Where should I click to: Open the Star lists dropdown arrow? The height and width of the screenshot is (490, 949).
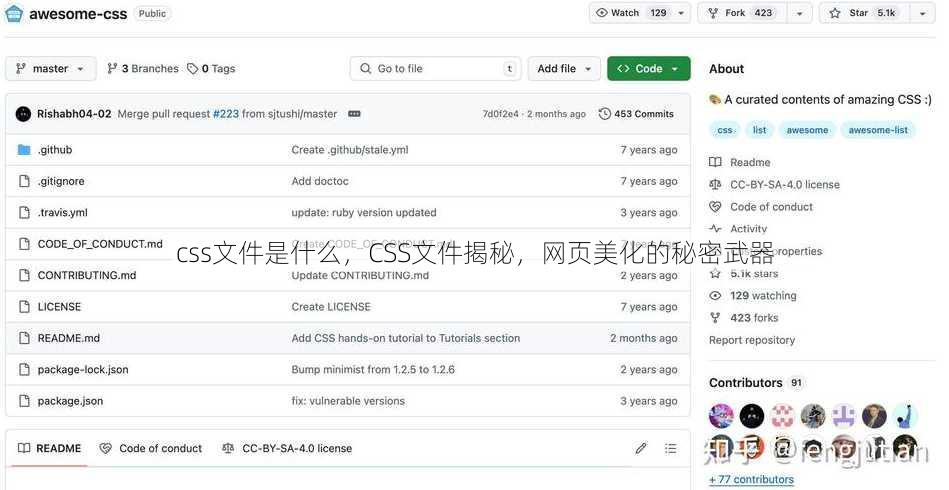(923, 13)
